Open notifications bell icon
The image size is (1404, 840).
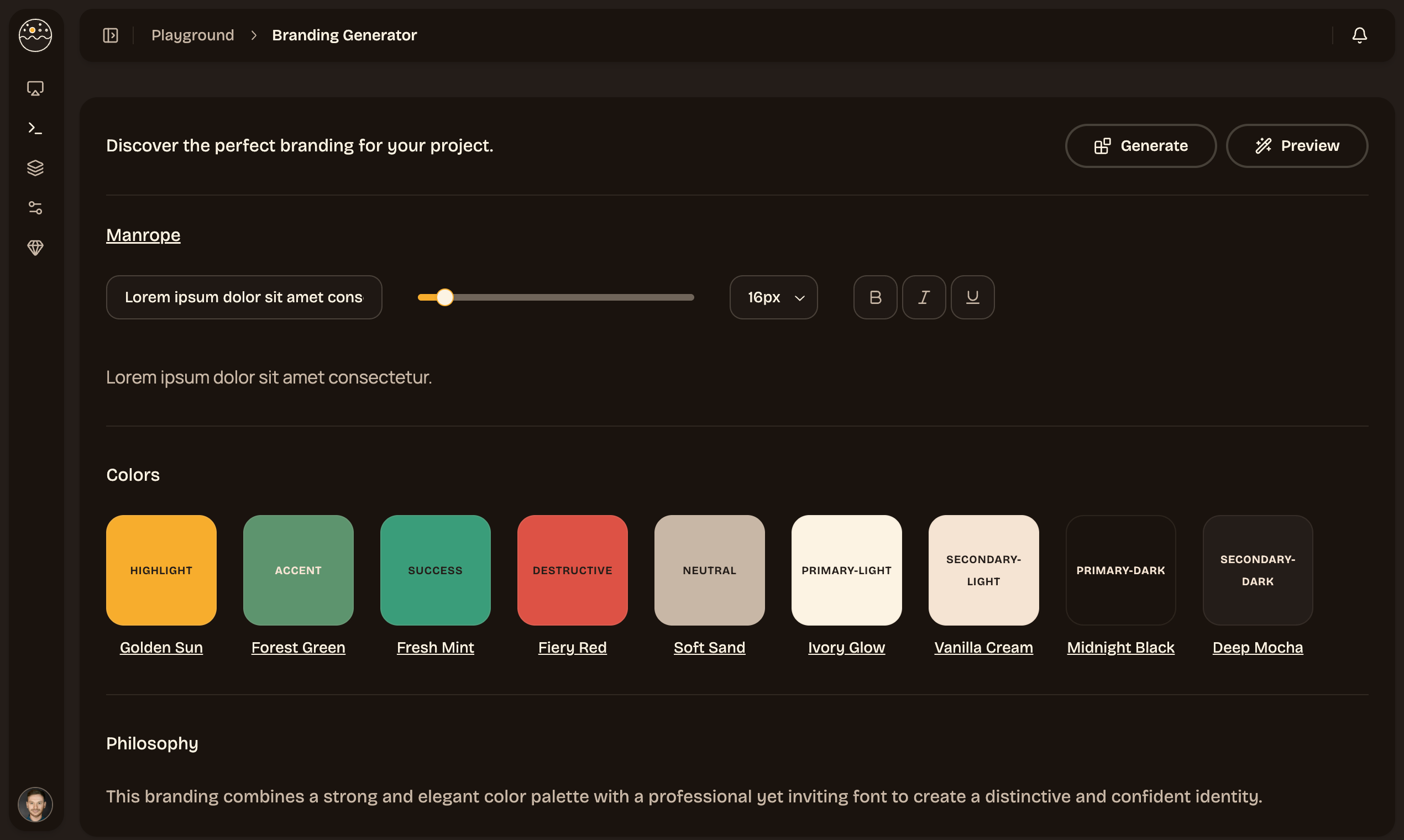tap(1359, 35)
